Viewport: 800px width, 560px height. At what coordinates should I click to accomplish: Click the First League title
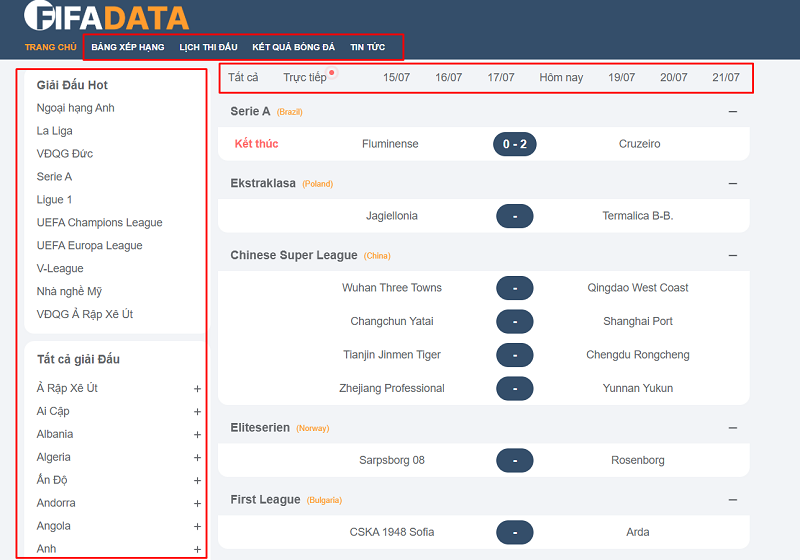pyautogui.click(x=265, y=499)
